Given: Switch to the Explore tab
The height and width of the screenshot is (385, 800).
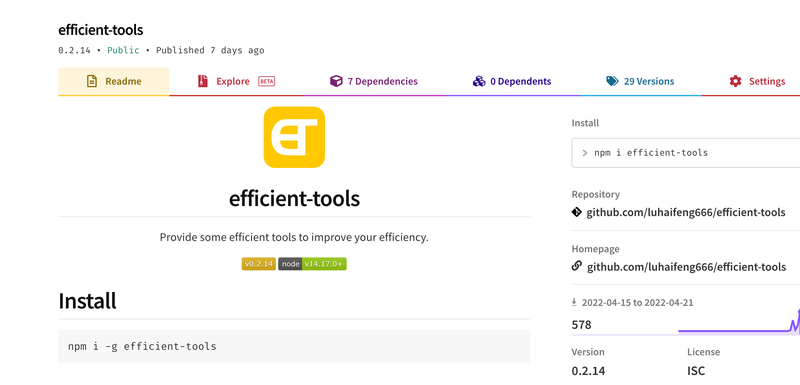Looking at the screenshot, I should [236, 82].
